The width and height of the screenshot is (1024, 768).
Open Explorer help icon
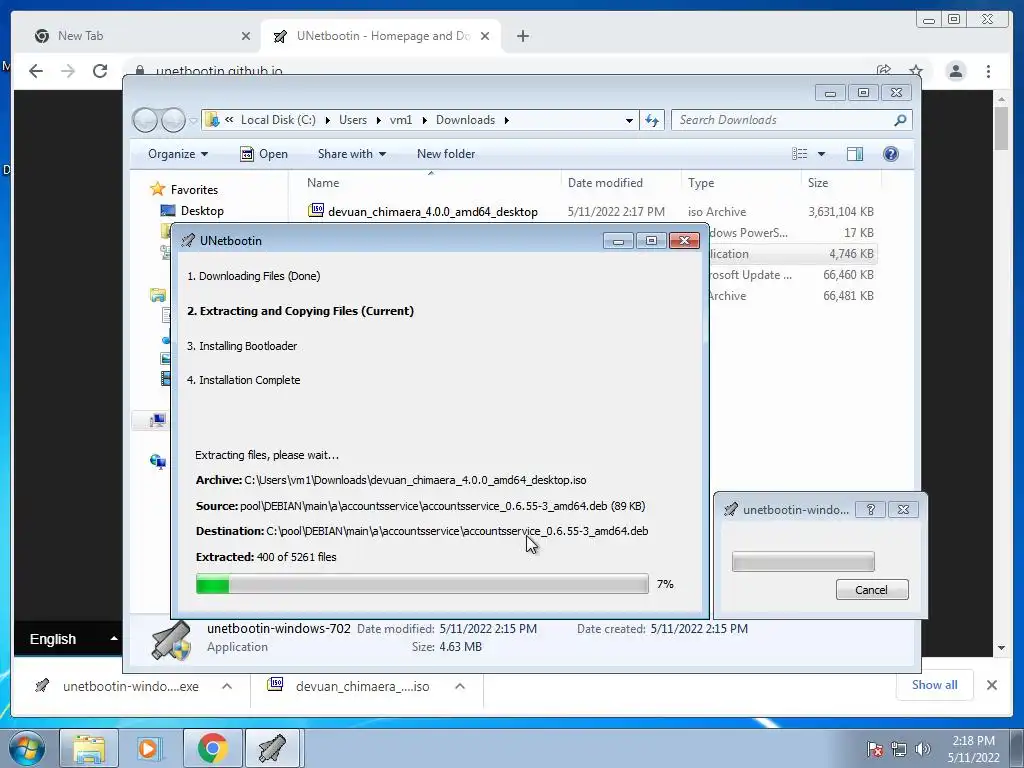890,154
